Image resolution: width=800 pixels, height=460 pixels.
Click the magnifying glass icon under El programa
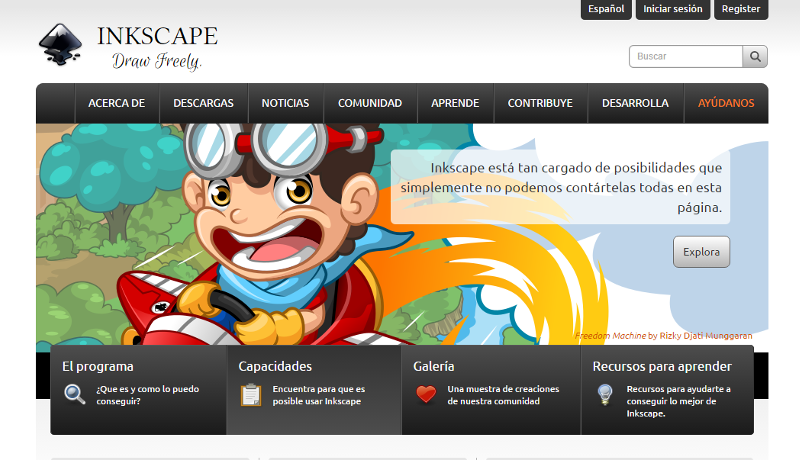click(x=75, y=394)
